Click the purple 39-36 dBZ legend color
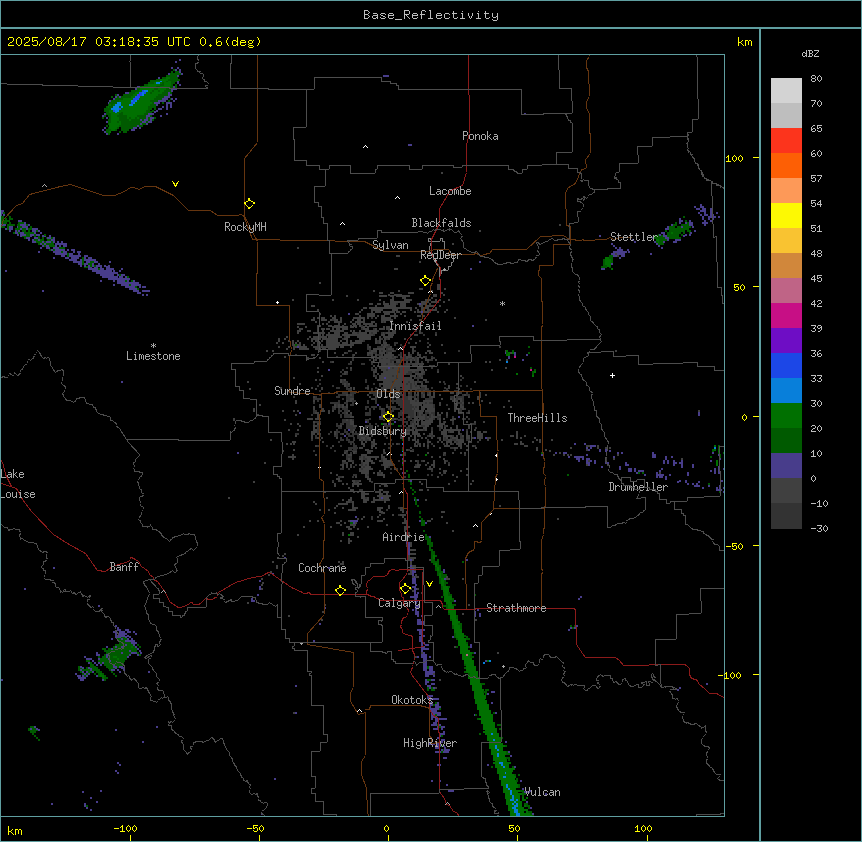862x842 pixels. point(786,341)
